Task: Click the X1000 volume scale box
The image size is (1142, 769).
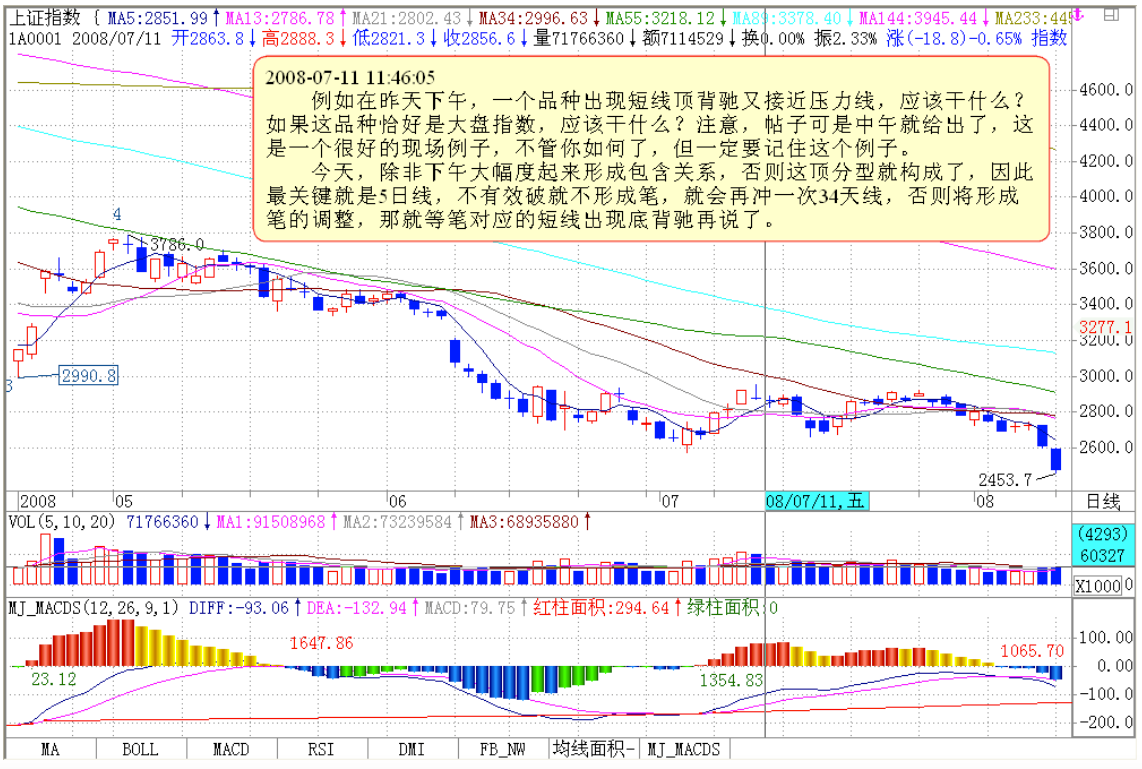Action: (1098, 585)
